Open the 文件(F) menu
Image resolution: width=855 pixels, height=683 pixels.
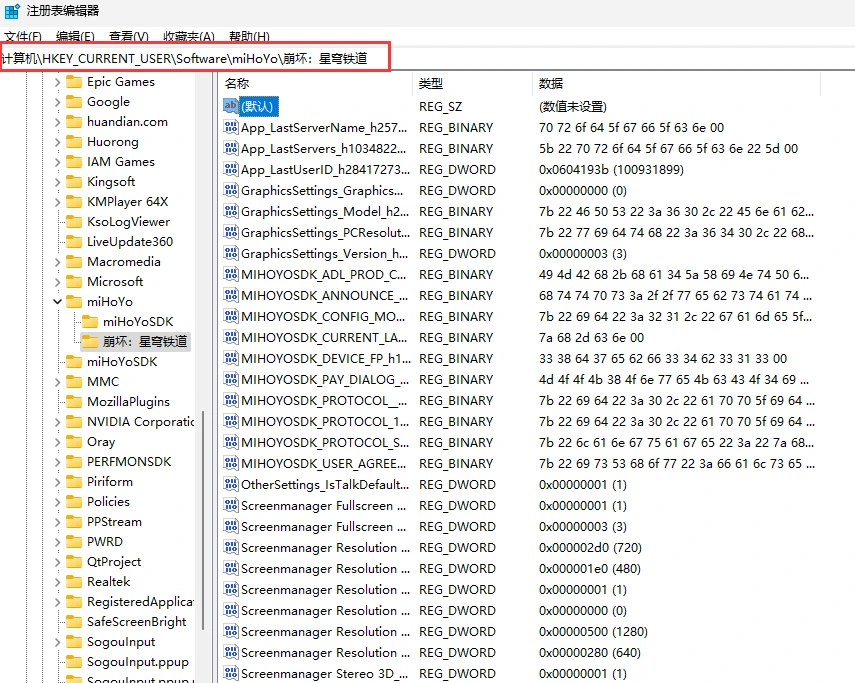[23, 37]
